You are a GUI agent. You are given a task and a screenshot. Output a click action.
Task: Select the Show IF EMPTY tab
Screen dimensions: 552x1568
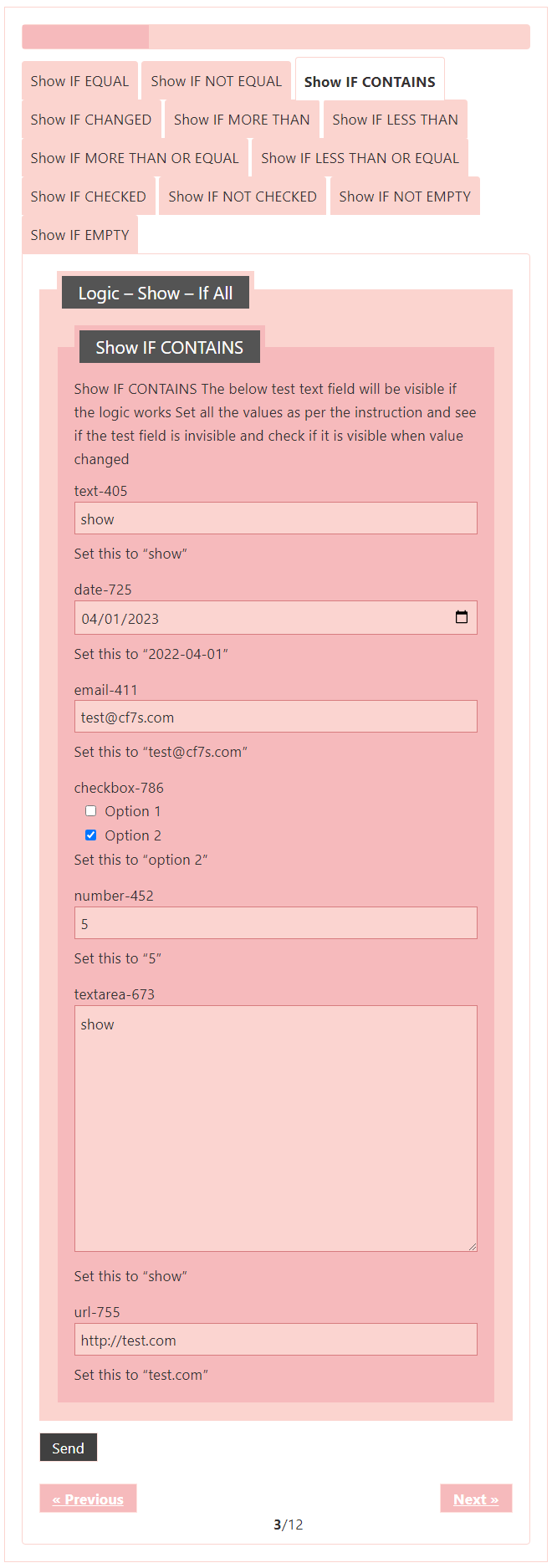click(x=79, y=235)
